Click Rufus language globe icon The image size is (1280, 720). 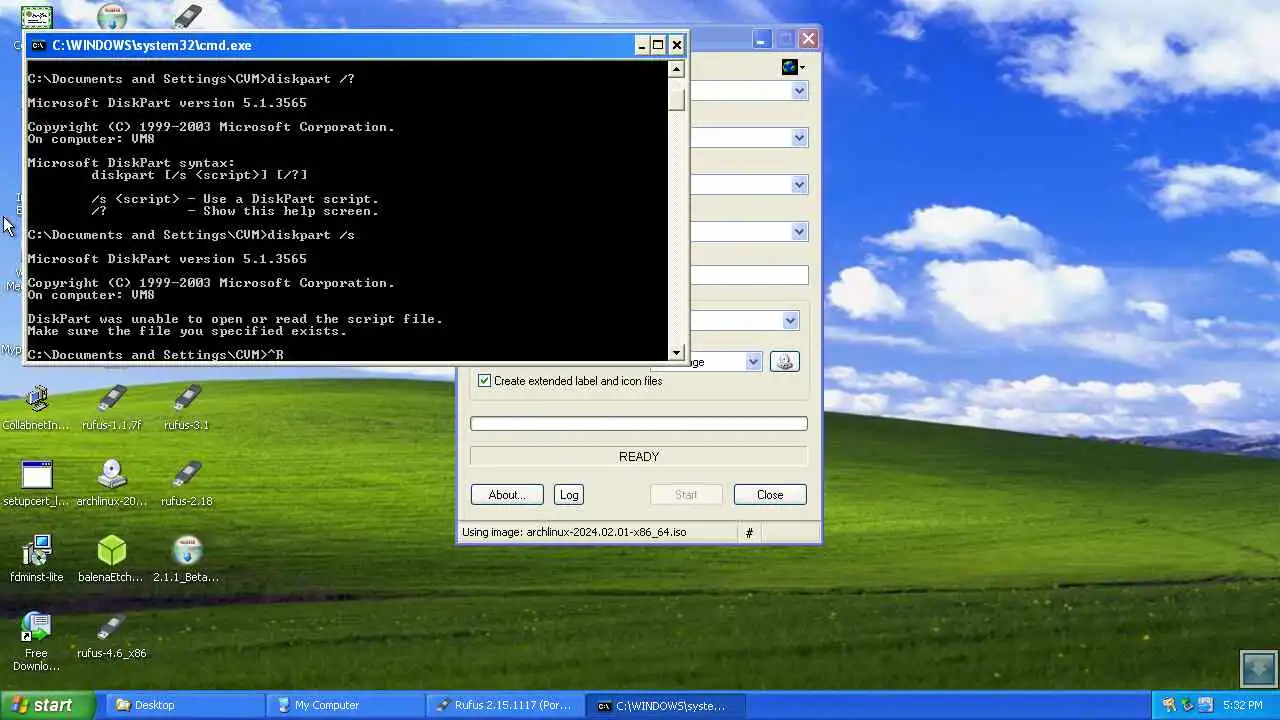click(790, 67)
